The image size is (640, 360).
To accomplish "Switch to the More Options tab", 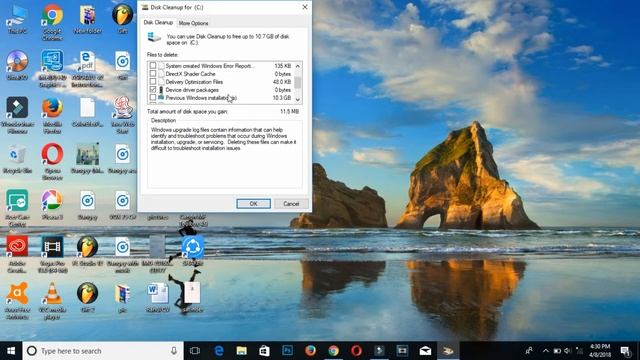I will 193,23.
